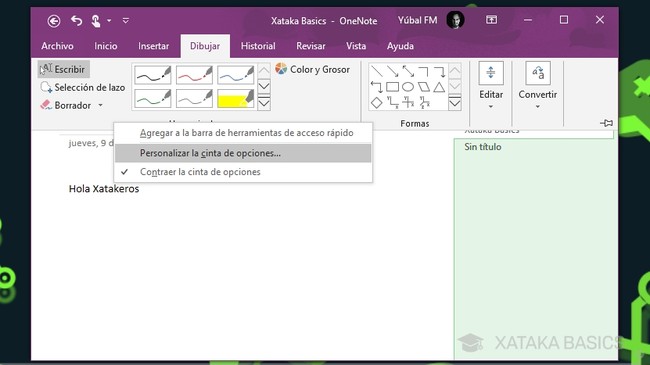The width and height of the screenshot is (650, 365).
Task: Choose the yellow highlighter
Action: click(235, 99)
